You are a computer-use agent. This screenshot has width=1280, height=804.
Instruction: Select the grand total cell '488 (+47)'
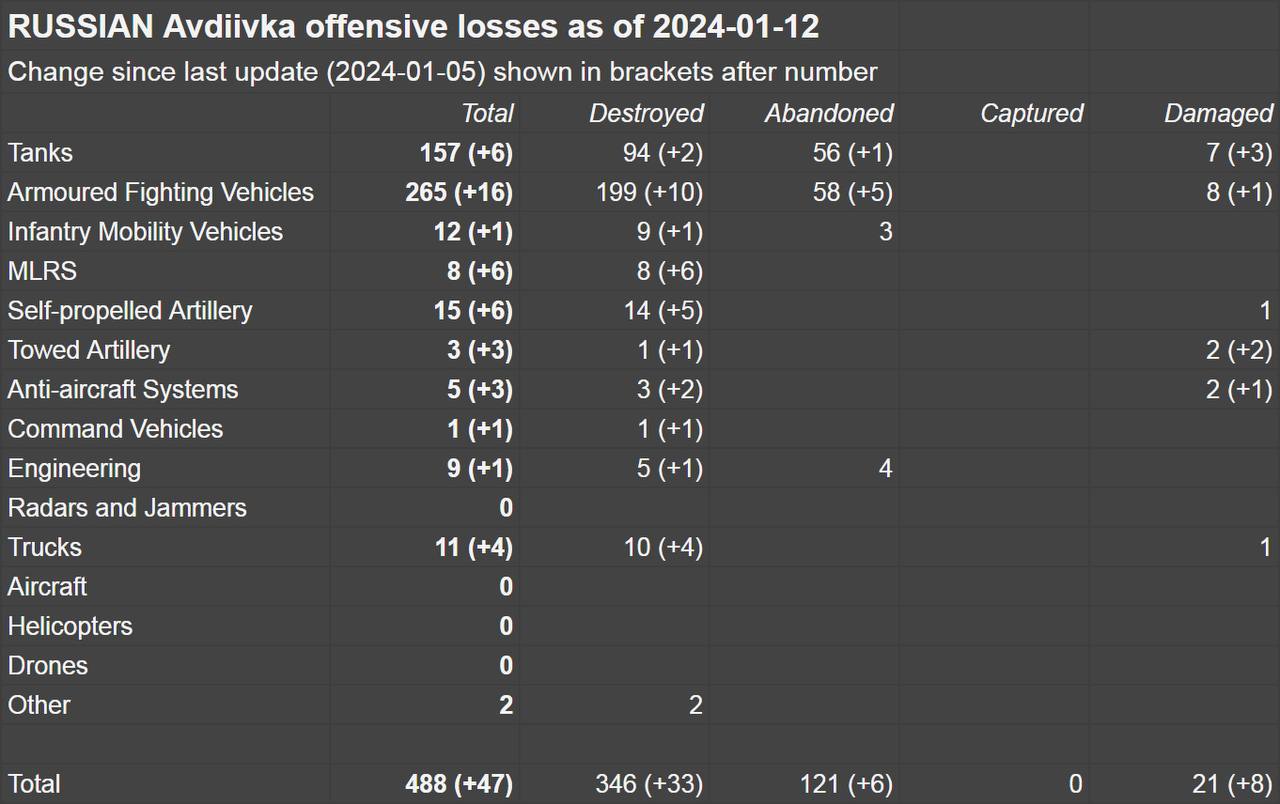460,784
